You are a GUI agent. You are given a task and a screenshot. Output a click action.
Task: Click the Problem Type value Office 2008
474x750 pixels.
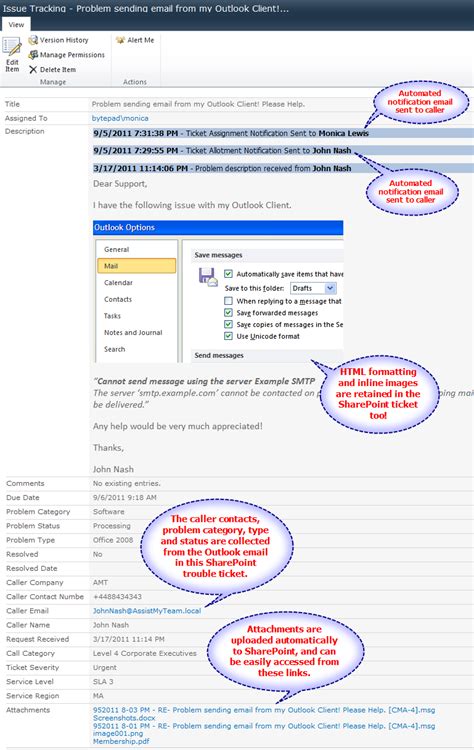click(113, 540)
